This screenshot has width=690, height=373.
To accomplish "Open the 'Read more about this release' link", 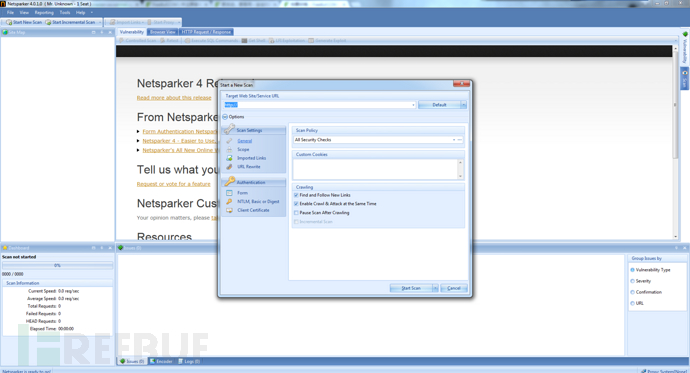I will 174,98.
